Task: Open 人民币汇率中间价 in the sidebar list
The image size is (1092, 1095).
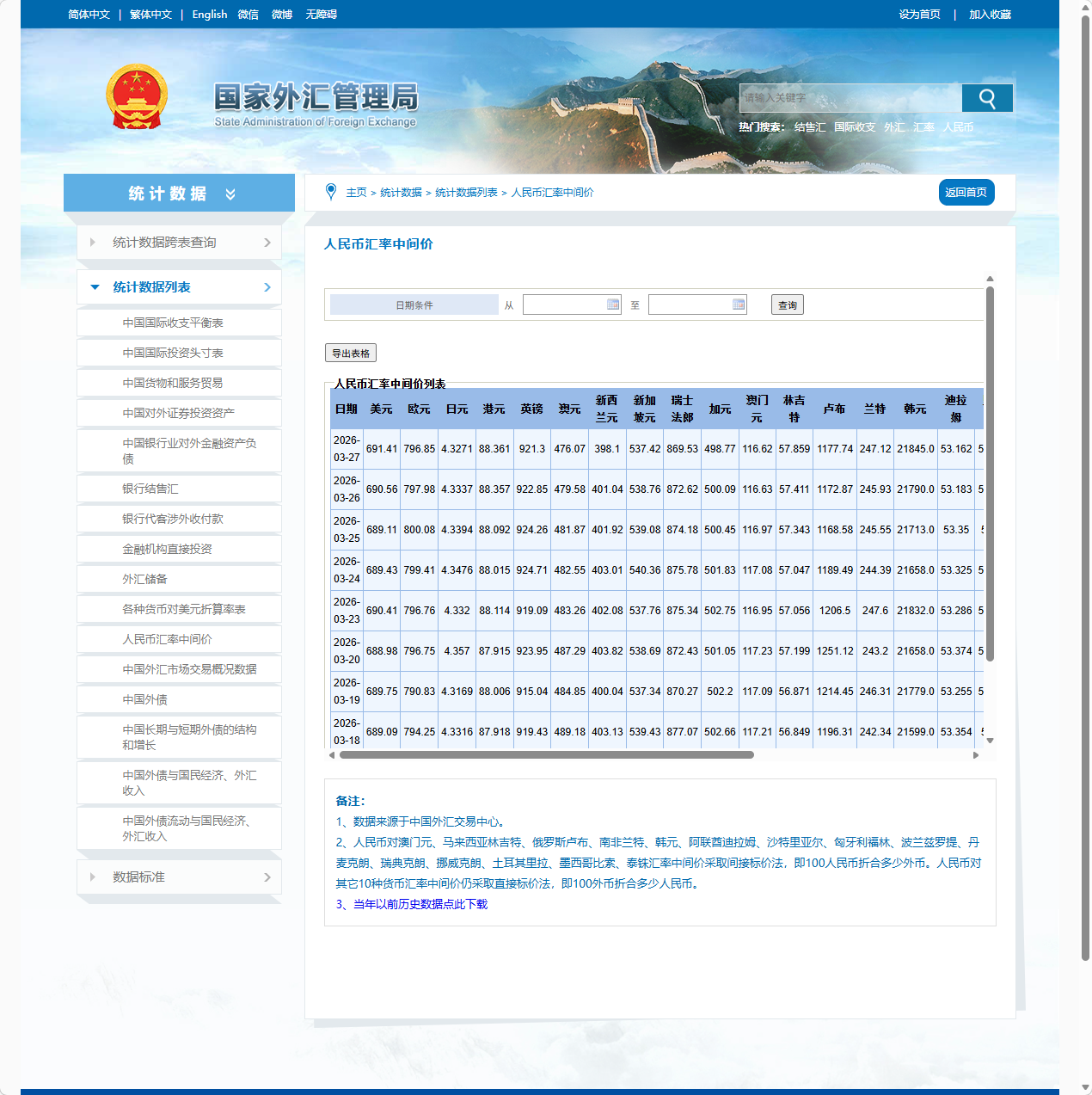Action: [167, 639]
